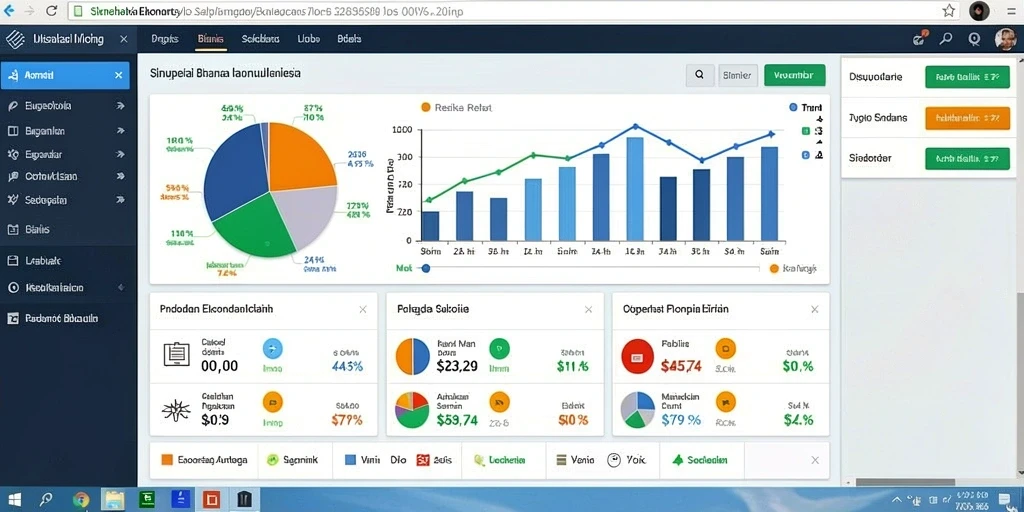Click the green Vrovemtor button
This screenshot has width=1024, height=512.
794,75
